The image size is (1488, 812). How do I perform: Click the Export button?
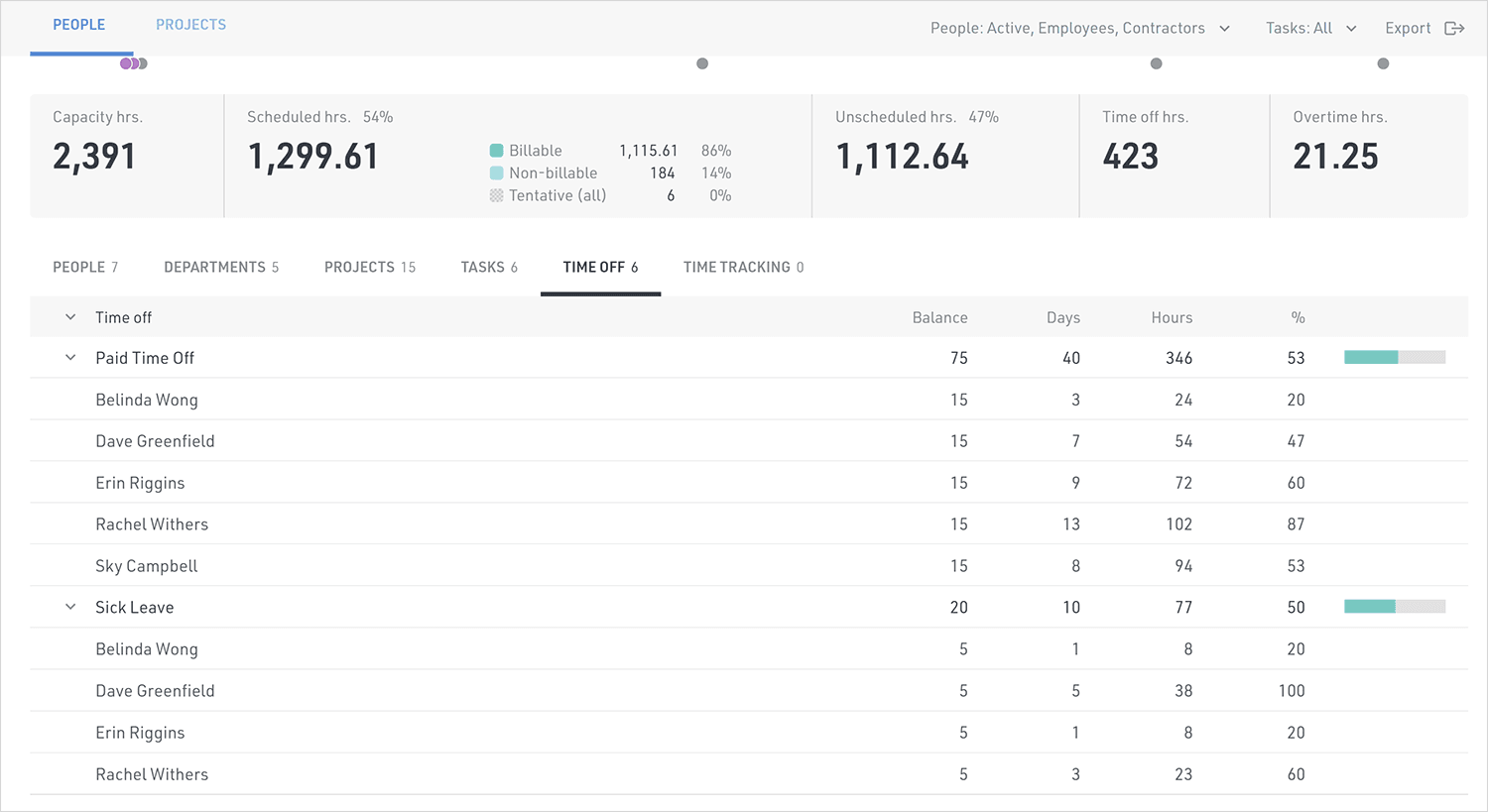click(1409, 28)
